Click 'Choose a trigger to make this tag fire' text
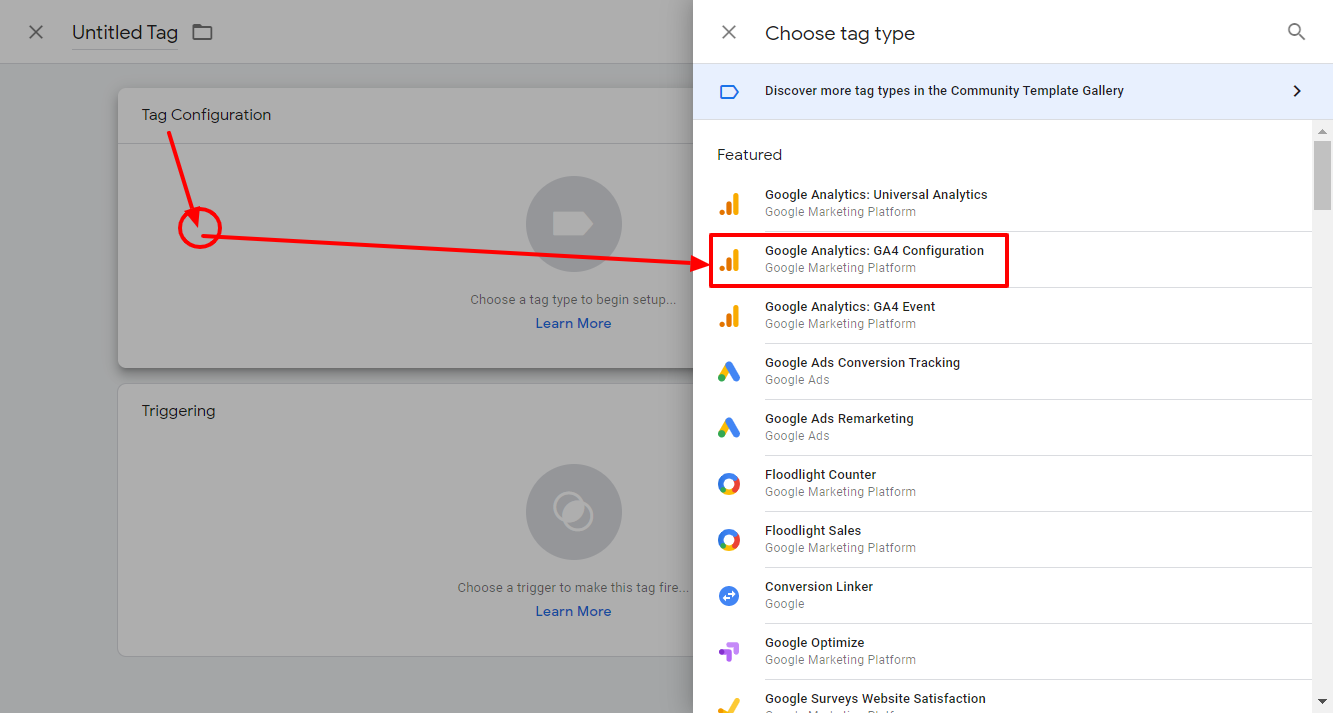 coord(573,587)
